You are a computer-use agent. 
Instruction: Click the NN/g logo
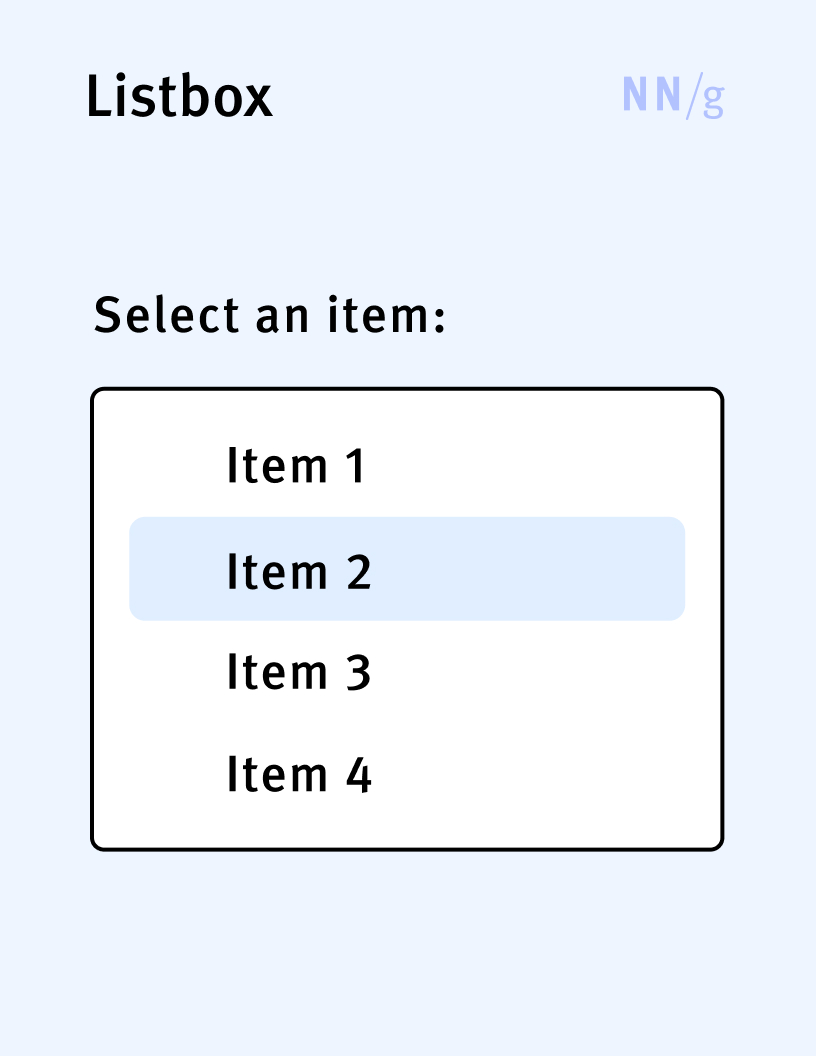pyautogui.click(x=672, y=96)
